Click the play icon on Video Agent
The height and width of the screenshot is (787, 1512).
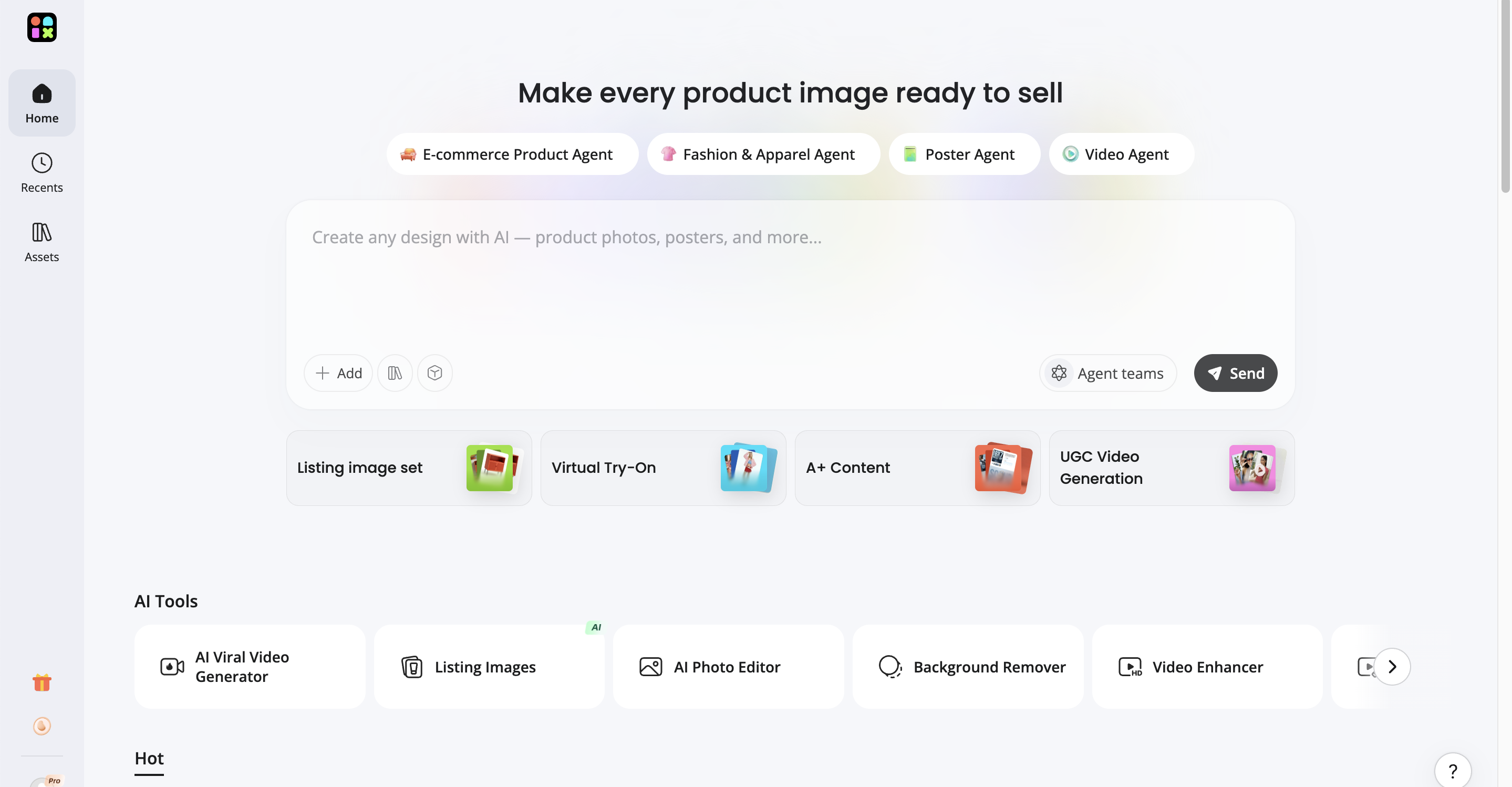tap(1070, 154)
